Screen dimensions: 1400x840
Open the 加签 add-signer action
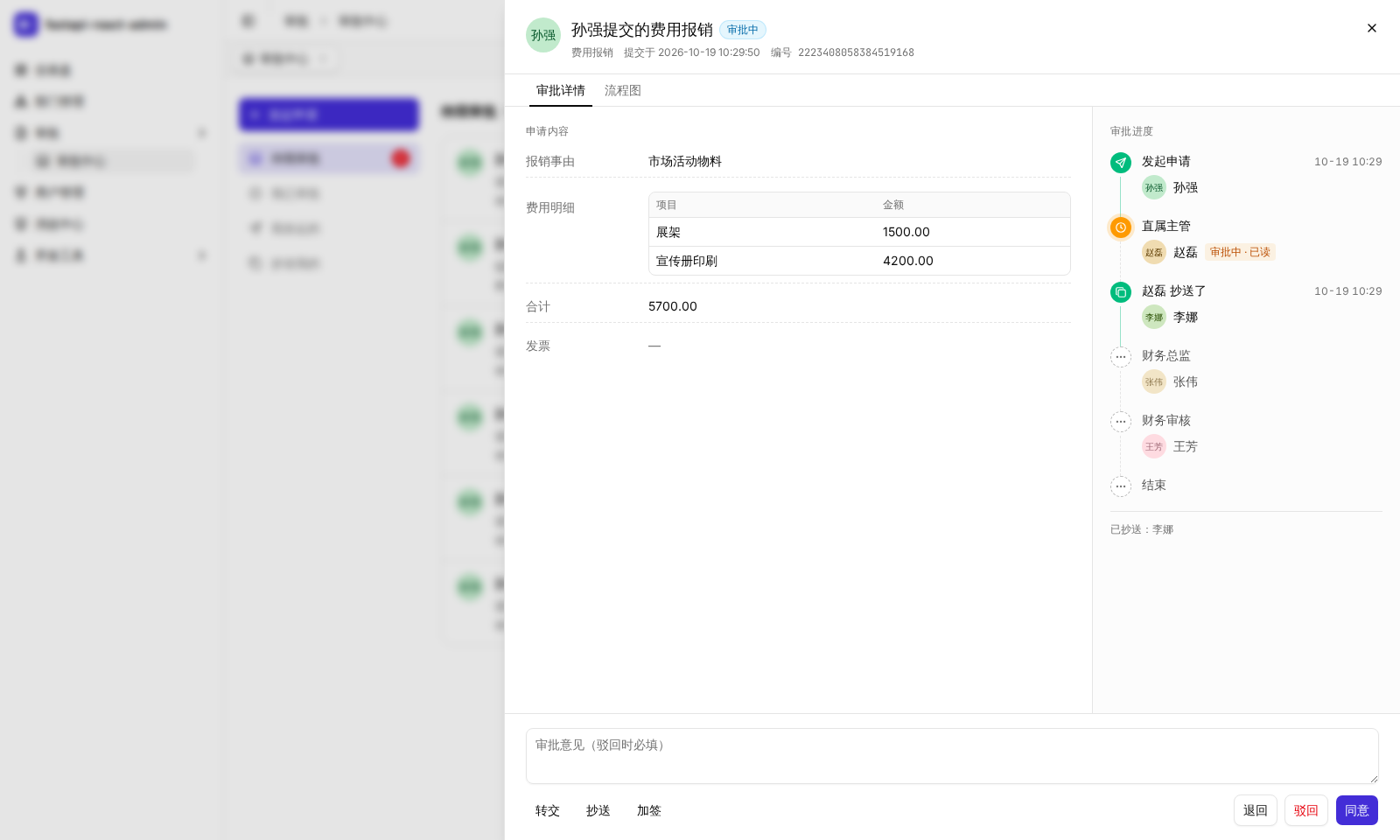tap(649, 810)
